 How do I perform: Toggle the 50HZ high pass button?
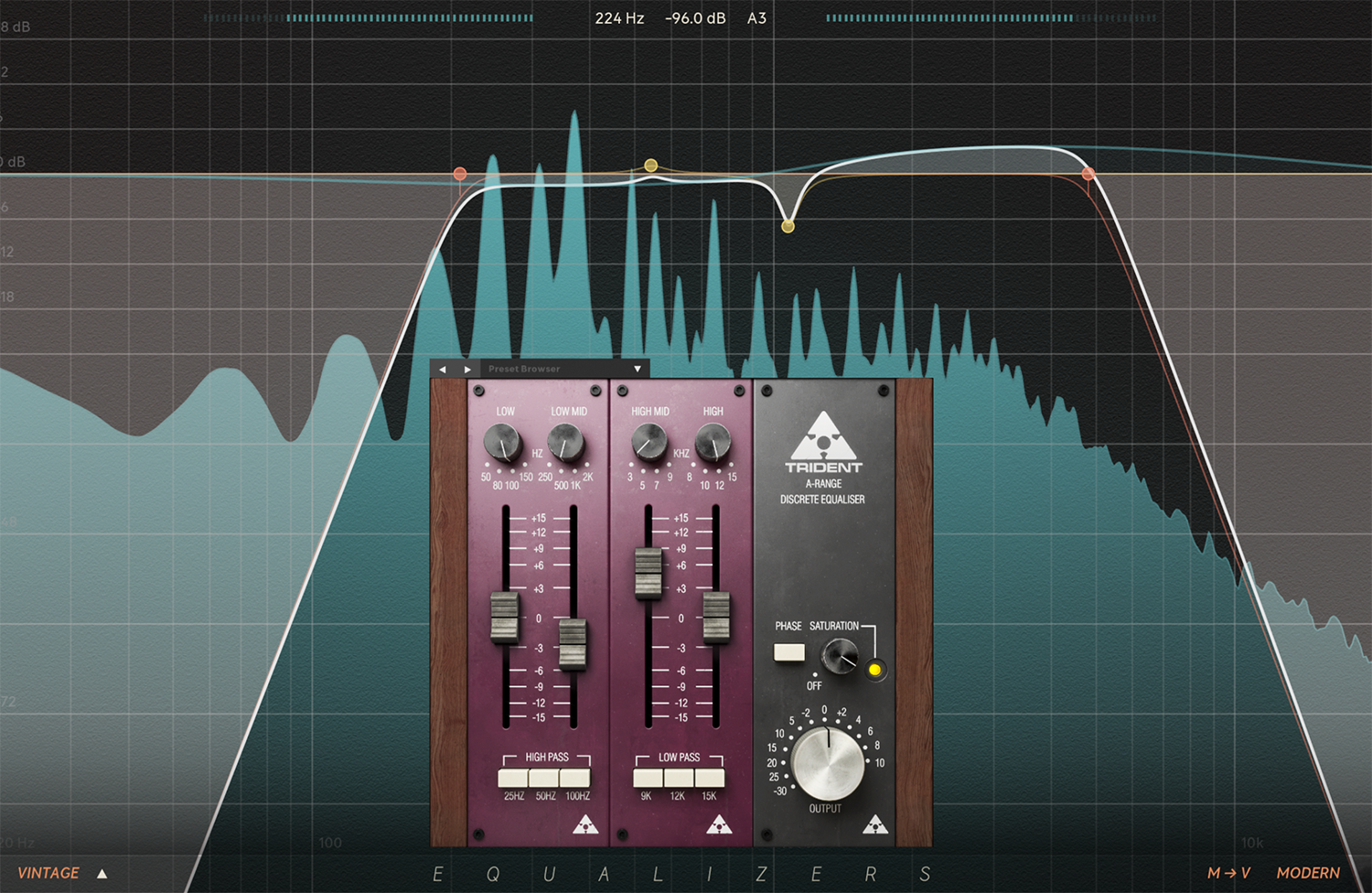544,778
